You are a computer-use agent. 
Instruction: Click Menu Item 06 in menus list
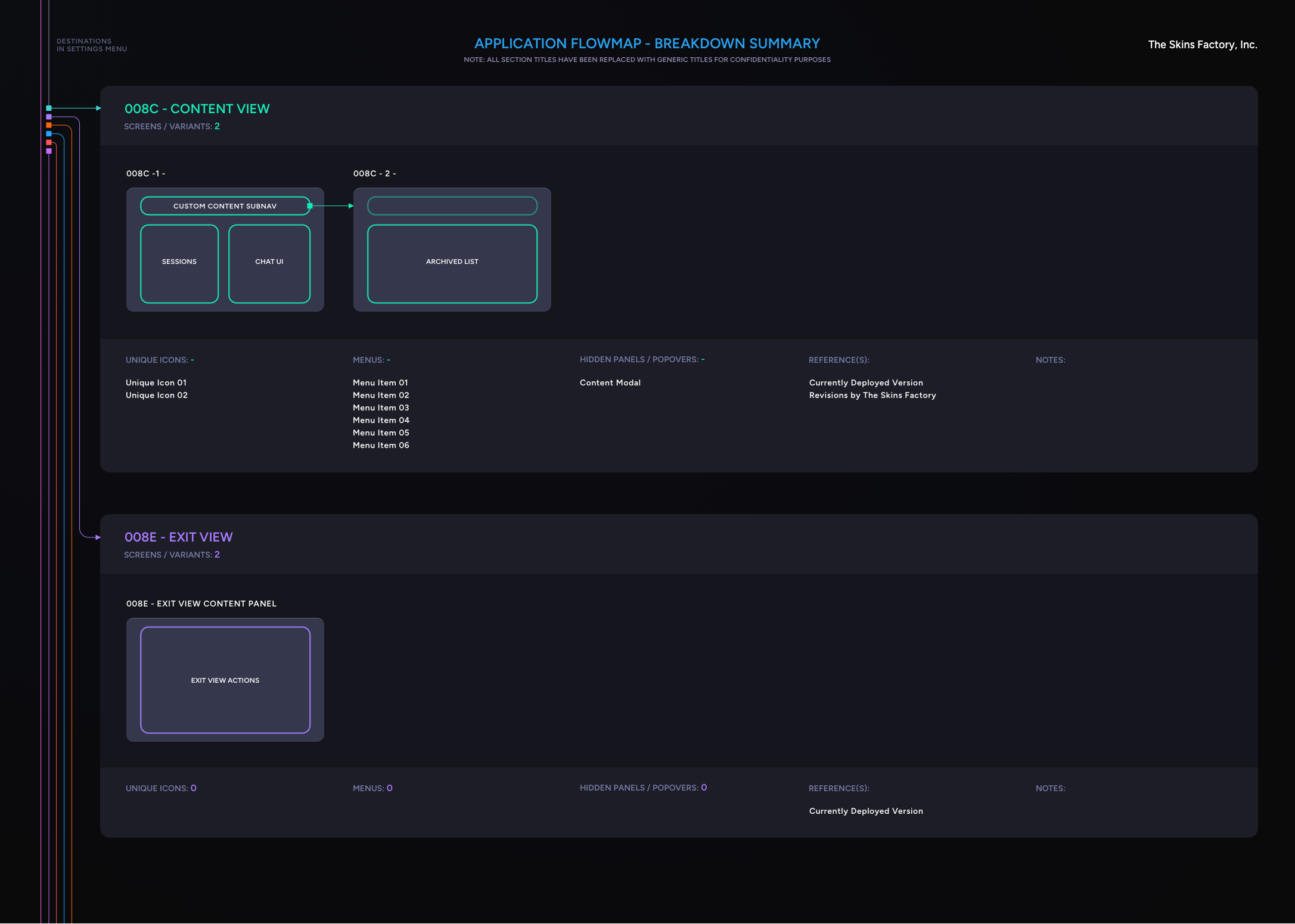[x=381, y=445]
